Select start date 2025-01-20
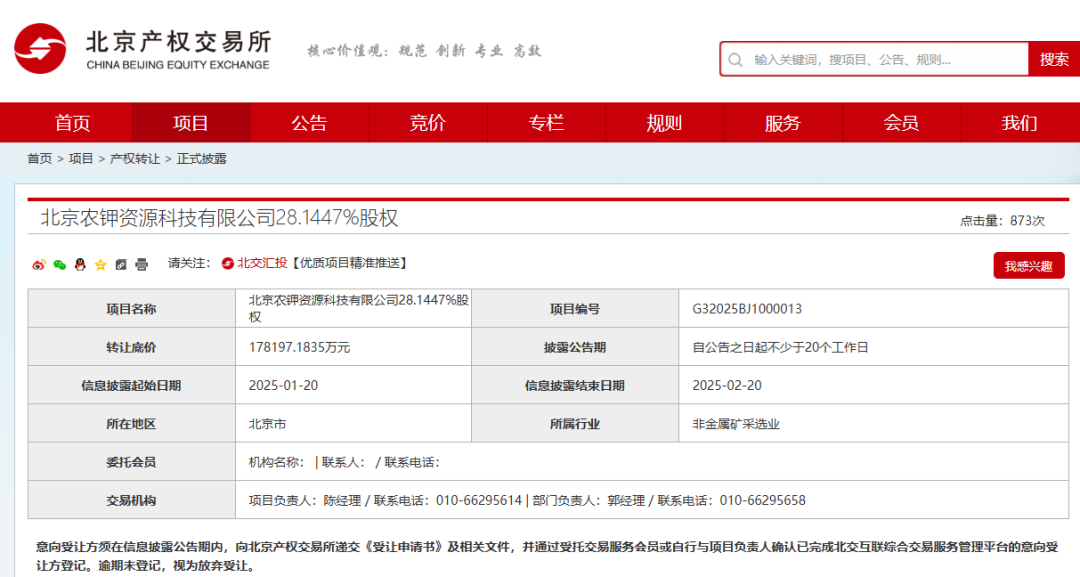The width and height of the screenshot is (1080, 577). pos(284,386)
